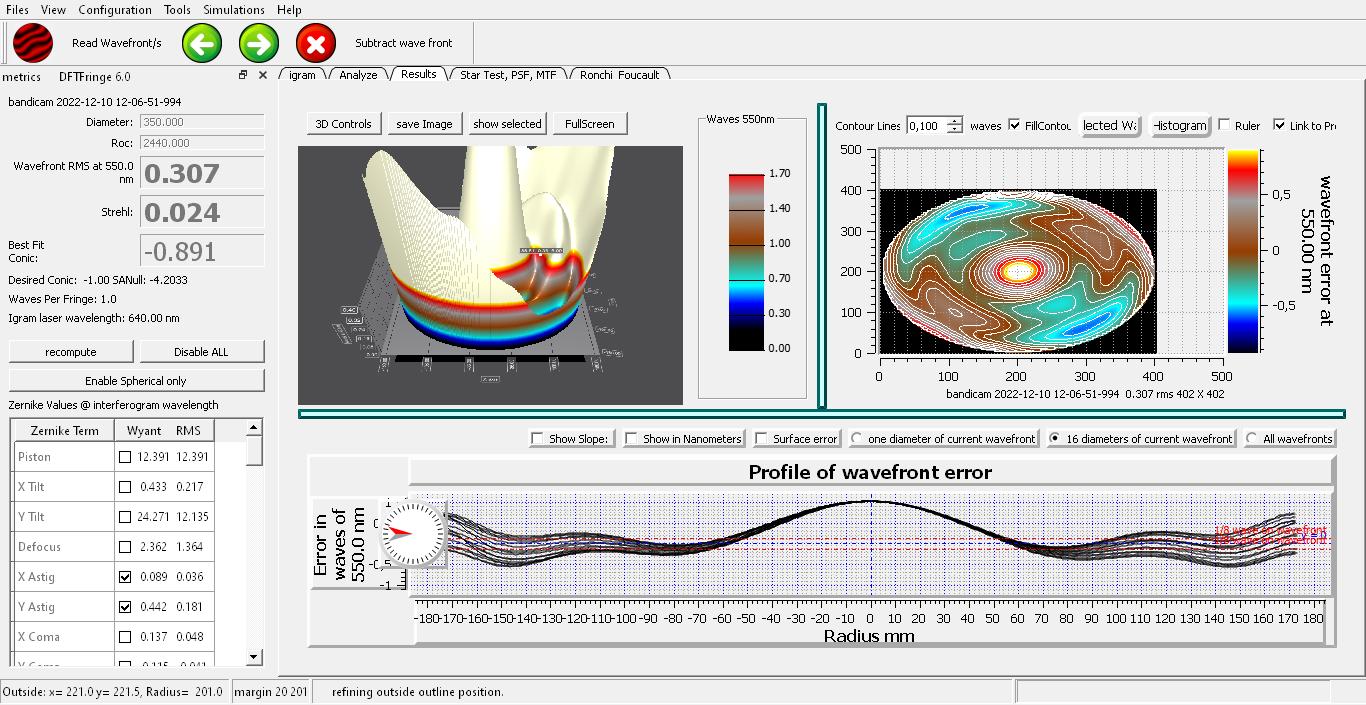Viewport: 1366px width, 705px height.
Task: Open the Simulations menu
Action: [x=234, y=9]
